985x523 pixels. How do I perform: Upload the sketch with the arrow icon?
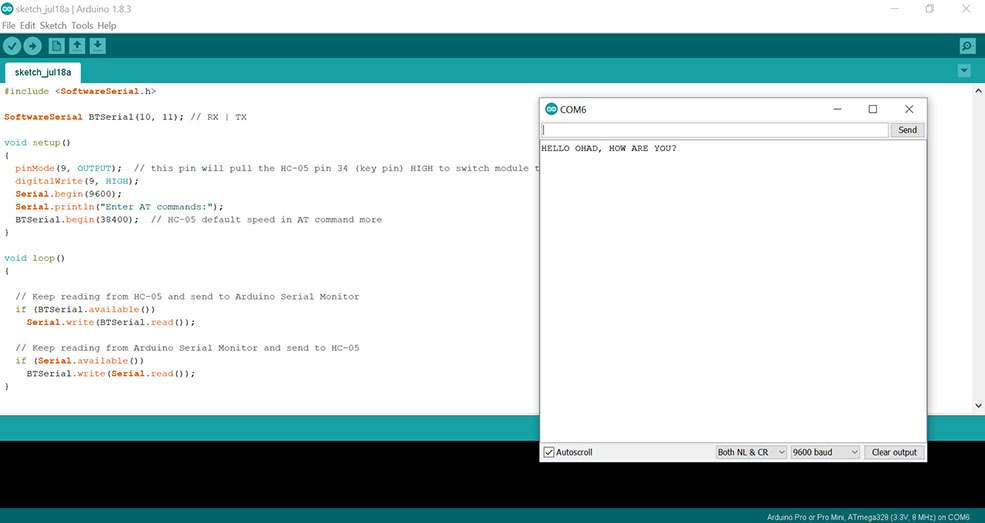tap(33, 46)
